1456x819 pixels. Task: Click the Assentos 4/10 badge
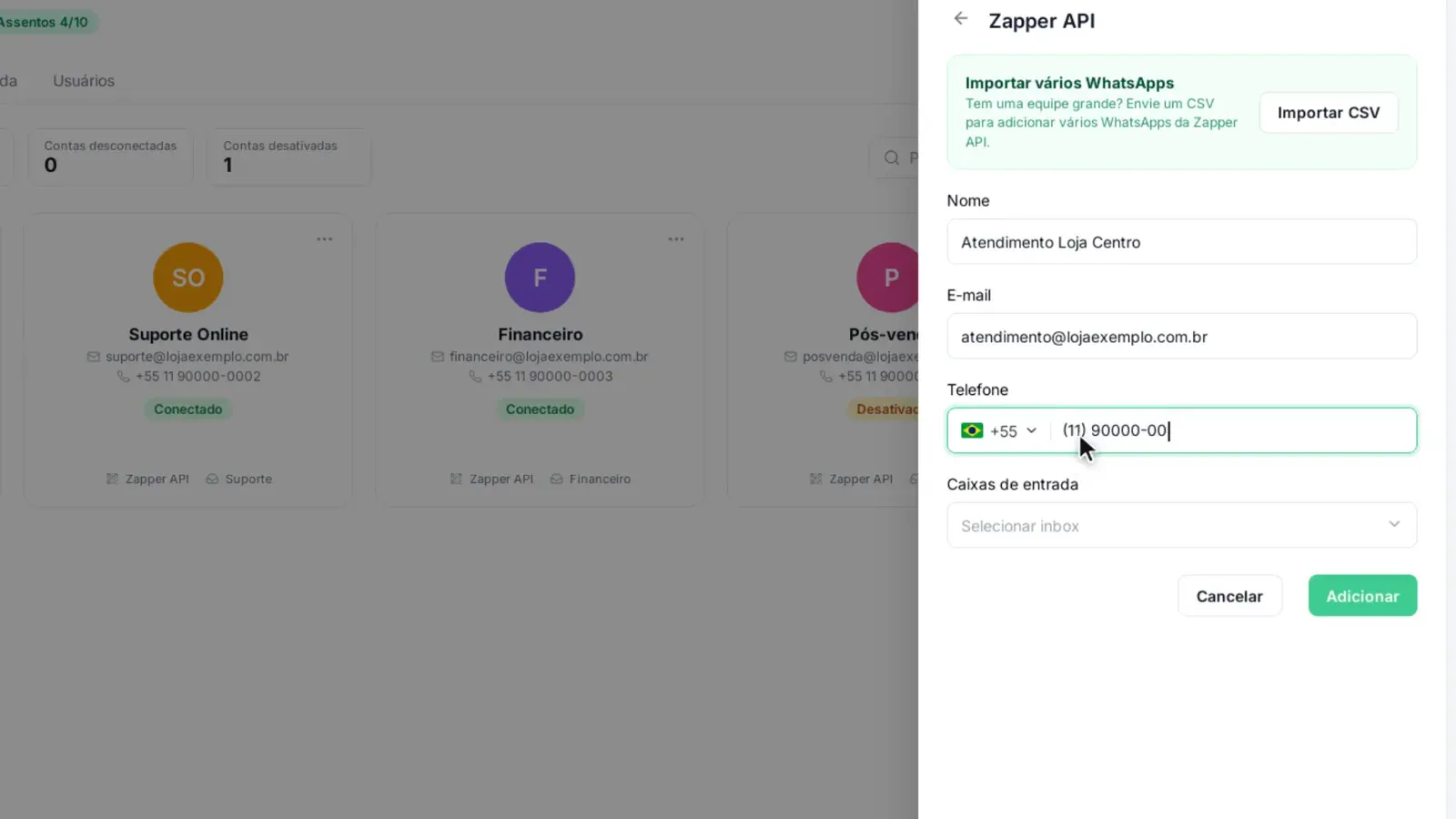(47, 22)
